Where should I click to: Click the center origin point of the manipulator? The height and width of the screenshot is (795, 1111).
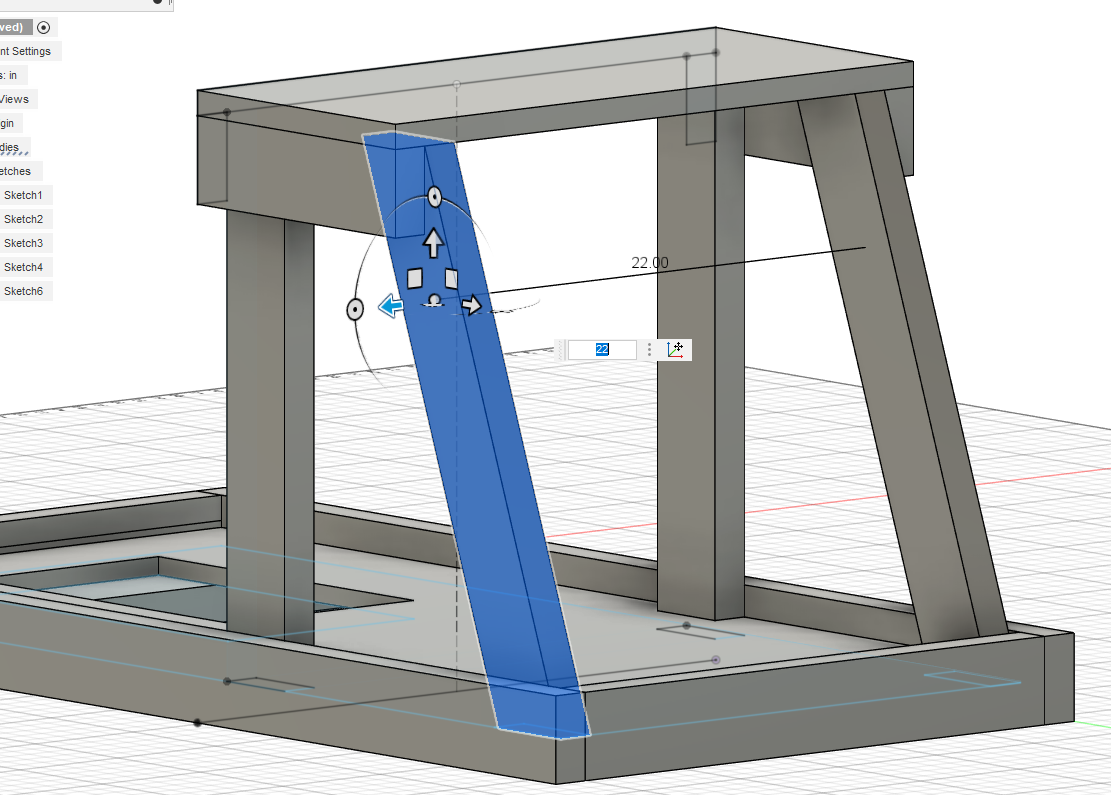tap(435, 300)
